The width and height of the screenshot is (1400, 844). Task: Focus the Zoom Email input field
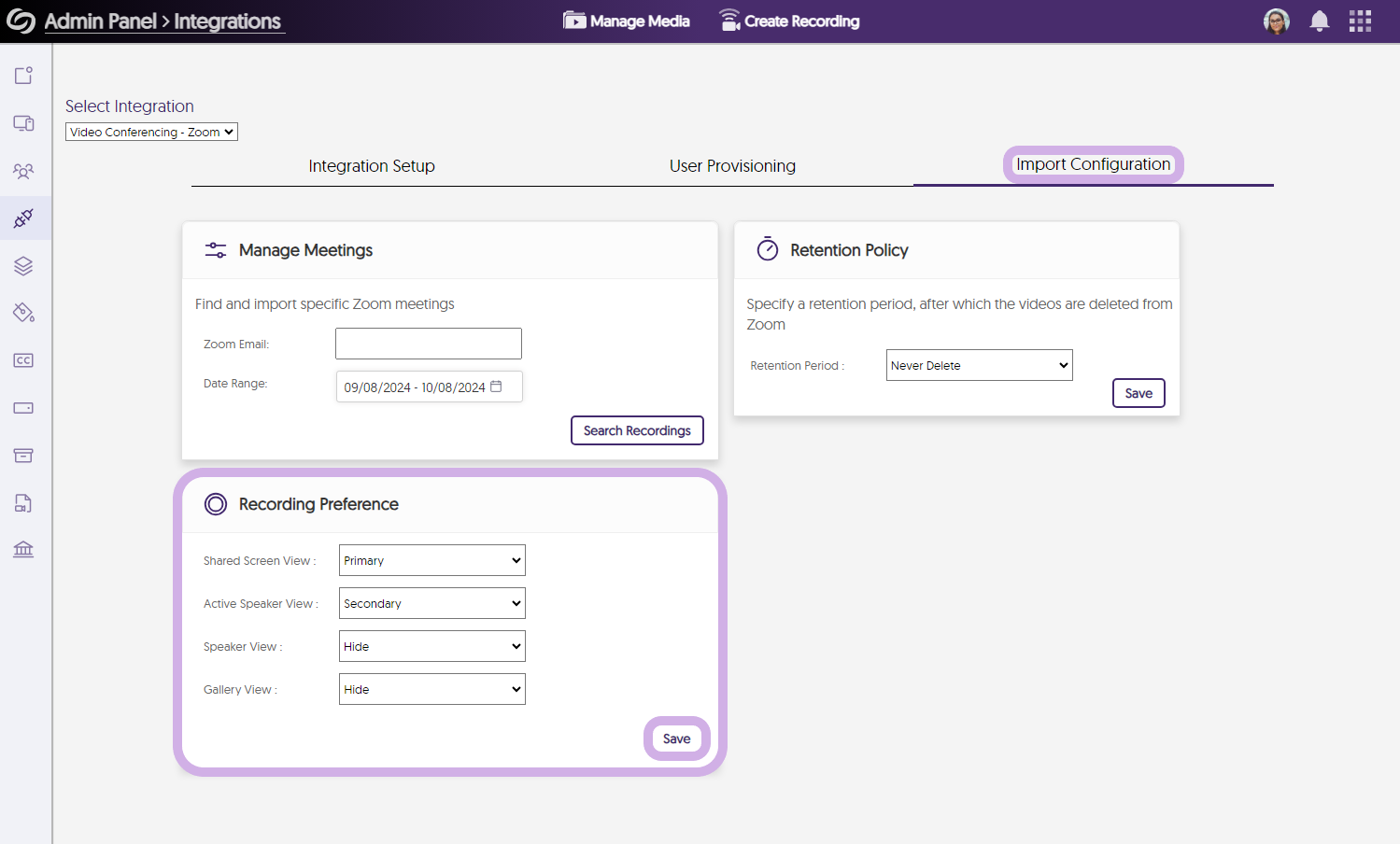(429, 344)
